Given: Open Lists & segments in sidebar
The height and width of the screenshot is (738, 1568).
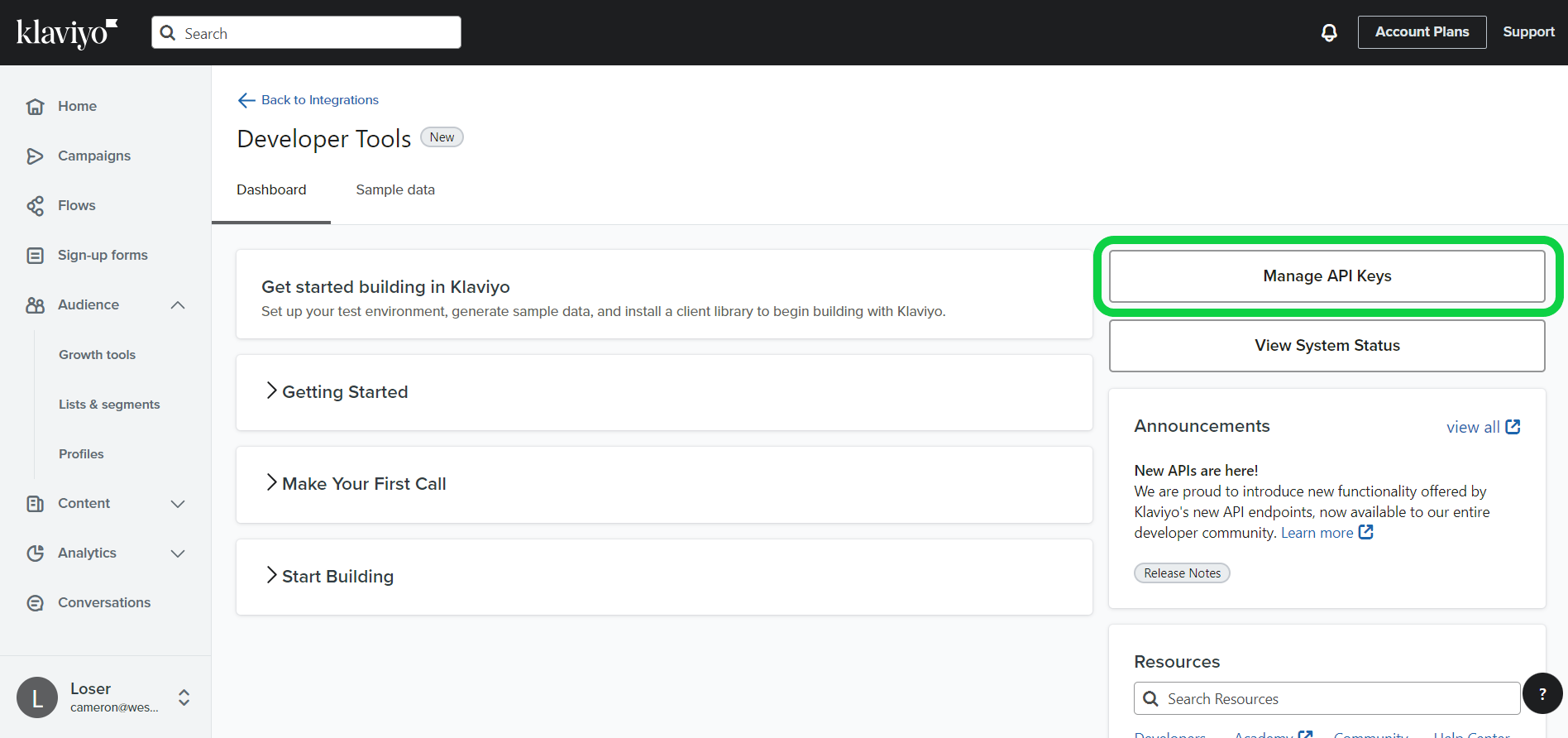Looking at the screenshot, I should click(x=109, y=404).
